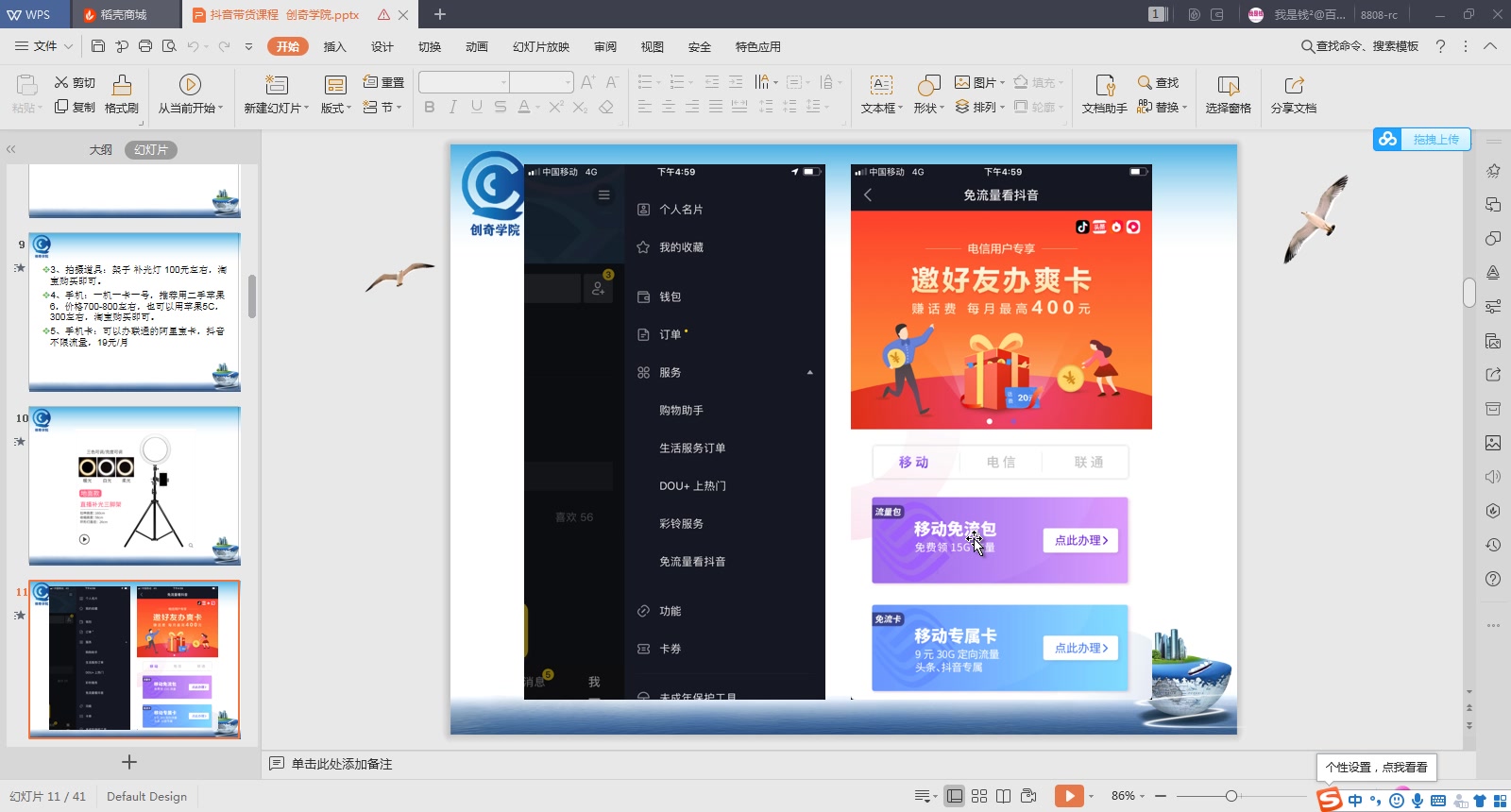1511x812 pixels.
Task: Select slide 9 thumbnail with text list
Action: click(x=134, y=313)
